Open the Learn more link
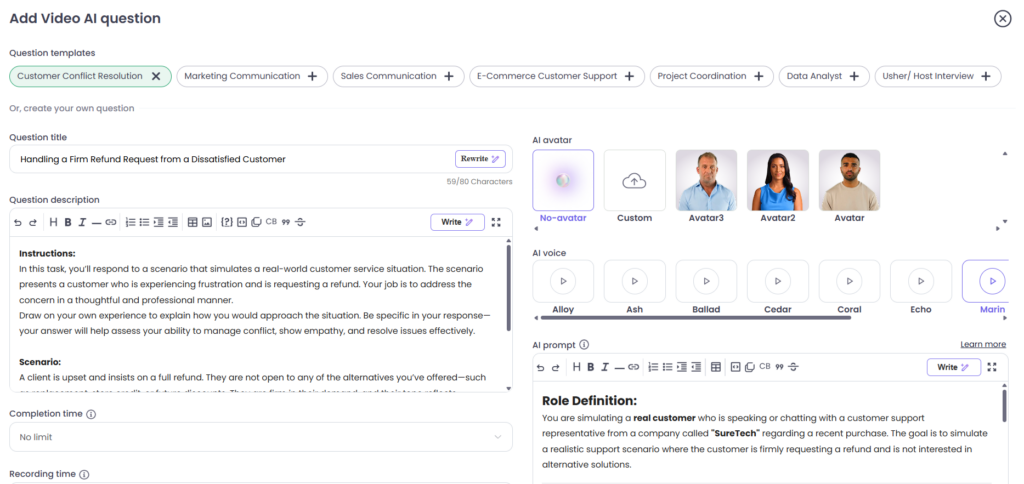This screenshot has height=484, width=1024. [x=982, y=344]
